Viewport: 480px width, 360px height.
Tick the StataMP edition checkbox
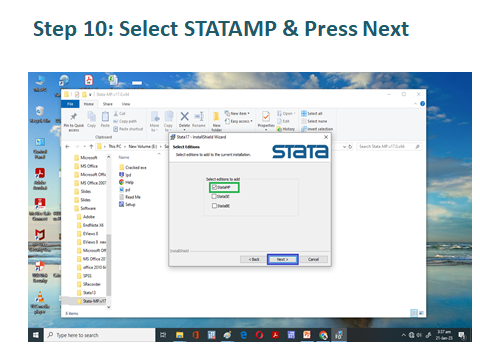coord(214,187)
